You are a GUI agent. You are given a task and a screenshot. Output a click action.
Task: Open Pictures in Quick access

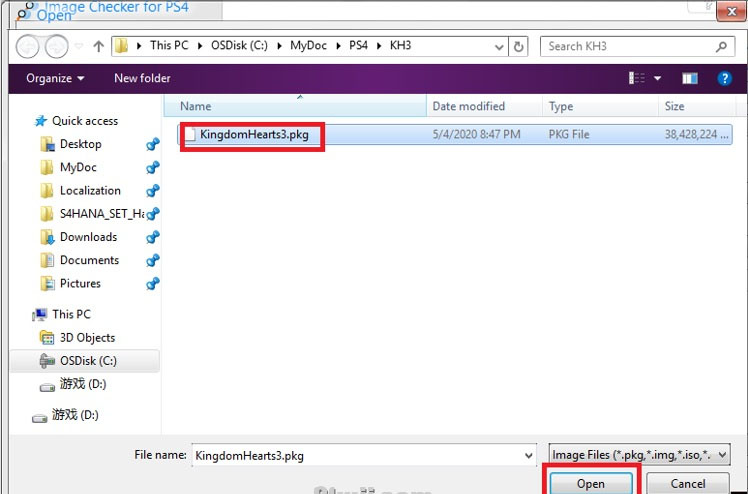click(x=80, y=284)
